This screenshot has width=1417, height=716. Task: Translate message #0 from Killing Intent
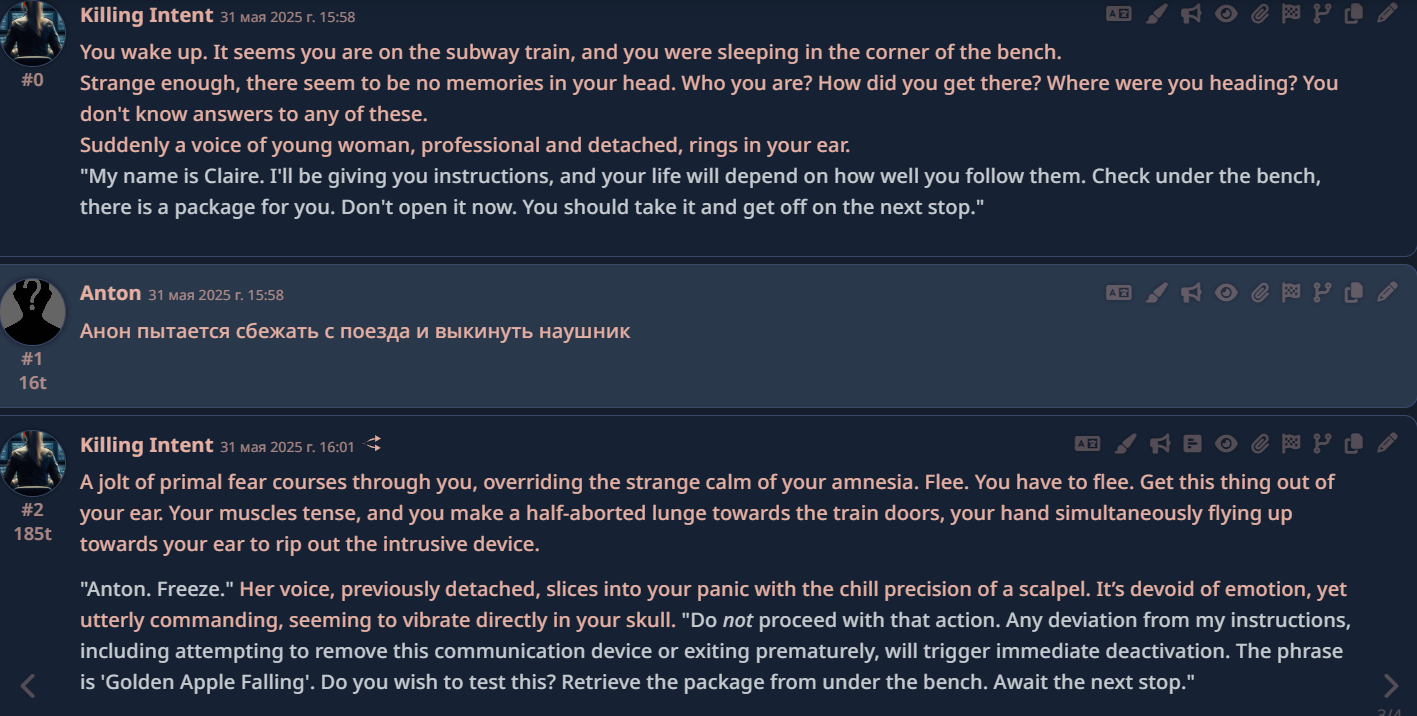(x=1118, y=14)
